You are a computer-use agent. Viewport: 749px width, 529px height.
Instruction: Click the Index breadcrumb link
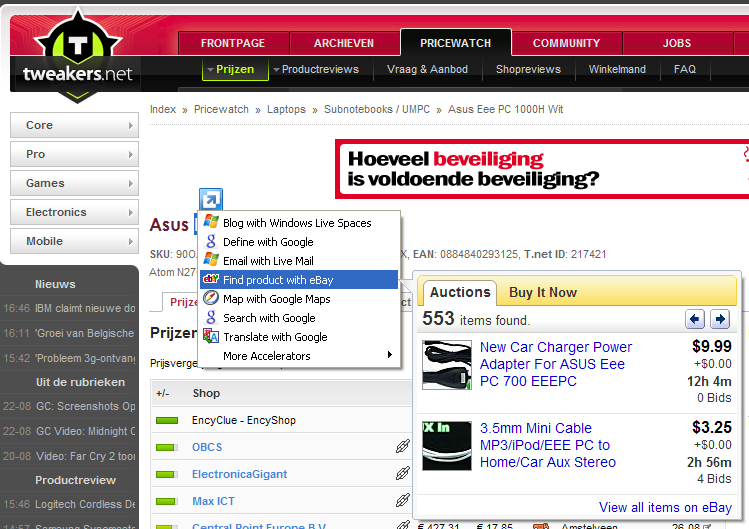click(x=163, y=109)
